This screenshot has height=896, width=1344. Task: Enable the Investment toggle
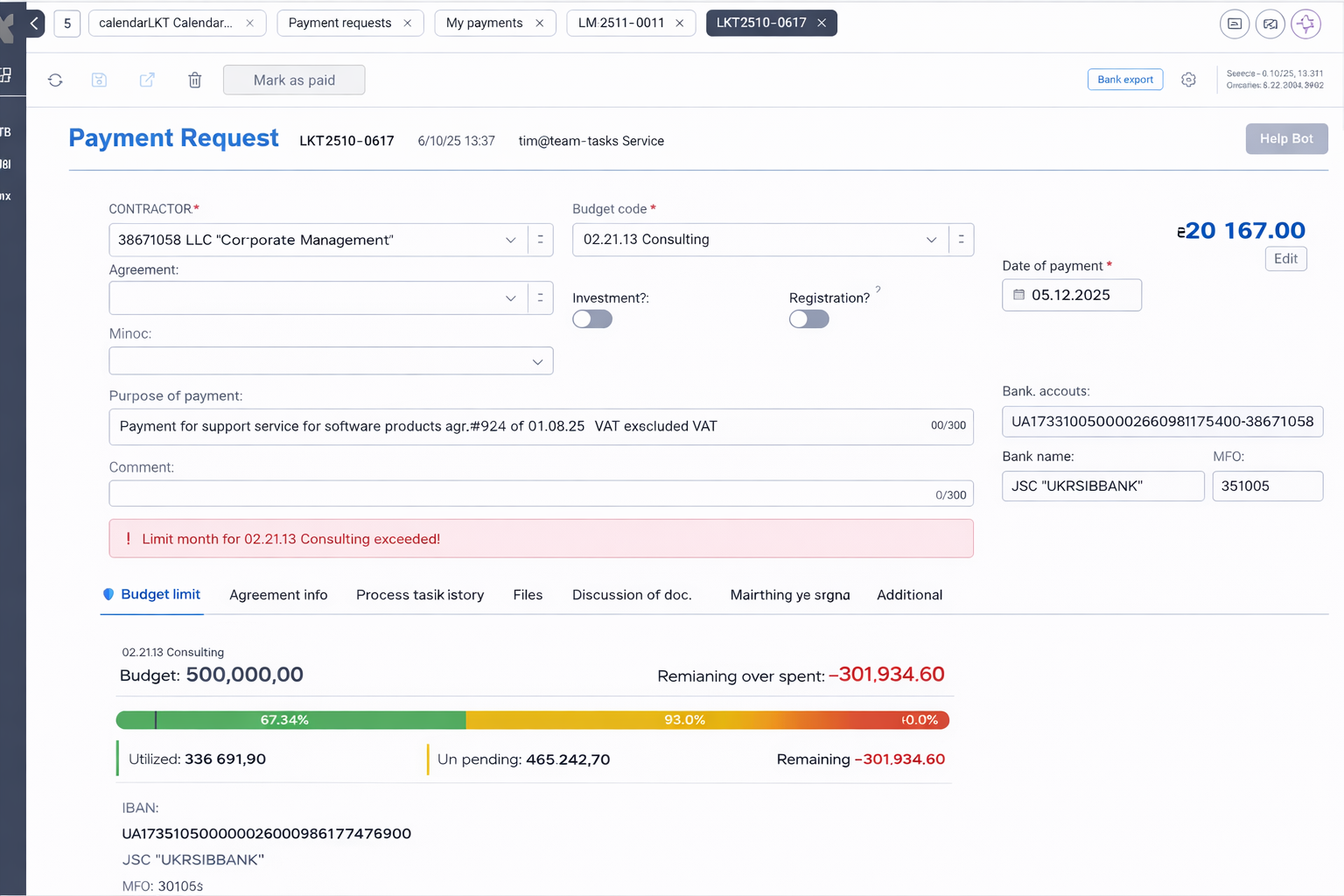pos(592,319)
